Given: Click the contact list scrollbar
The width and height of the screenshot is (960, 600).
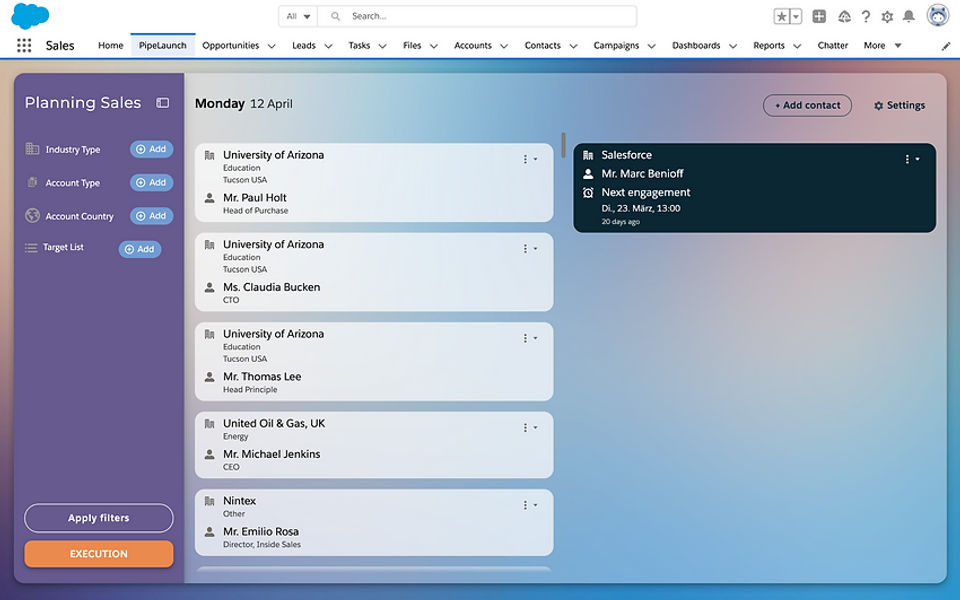Looking at the screenshot, I should pyautogui.click(x=563, y=146).
